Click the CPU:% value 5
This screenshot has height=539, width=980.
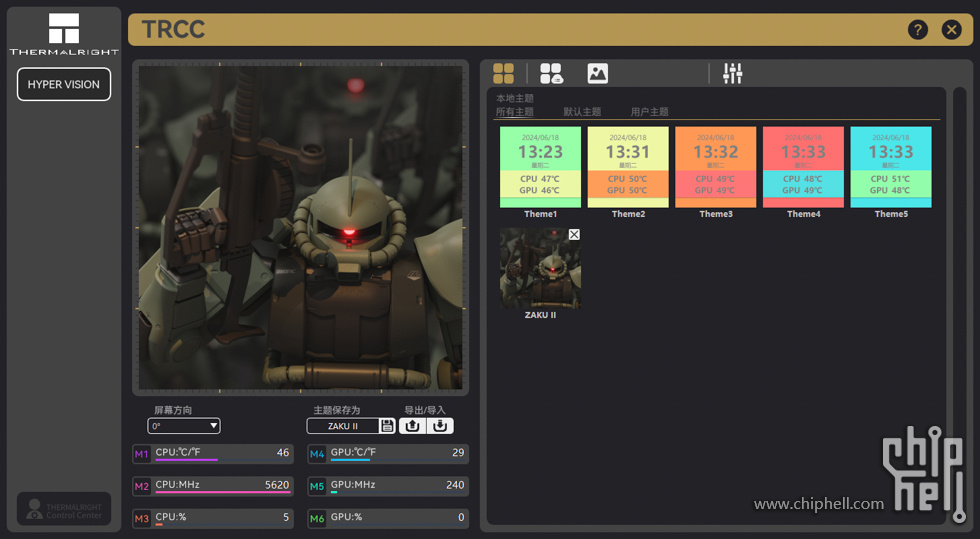coord(286,517)
